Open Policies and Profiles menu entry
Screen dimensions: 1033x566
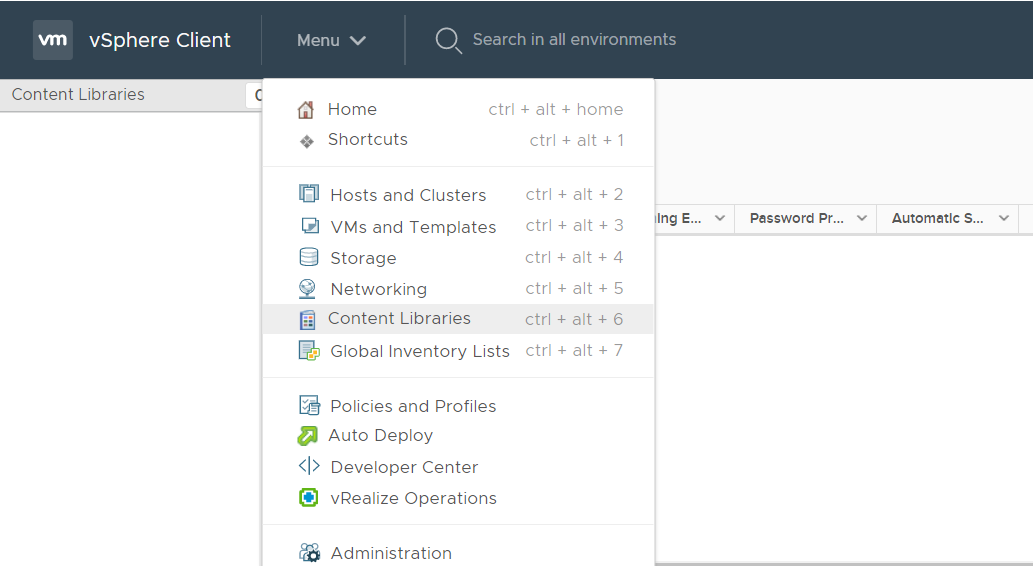coord(413,406)
